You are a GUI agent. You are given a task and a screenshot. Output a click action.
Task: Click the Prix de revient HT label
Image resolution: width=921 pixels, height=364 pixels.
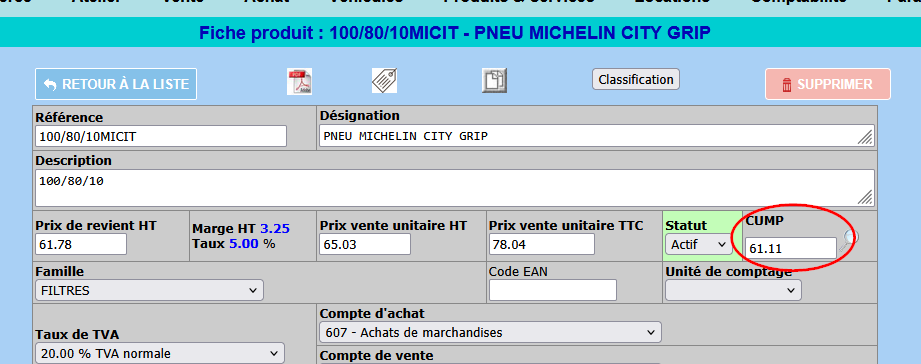96,225
